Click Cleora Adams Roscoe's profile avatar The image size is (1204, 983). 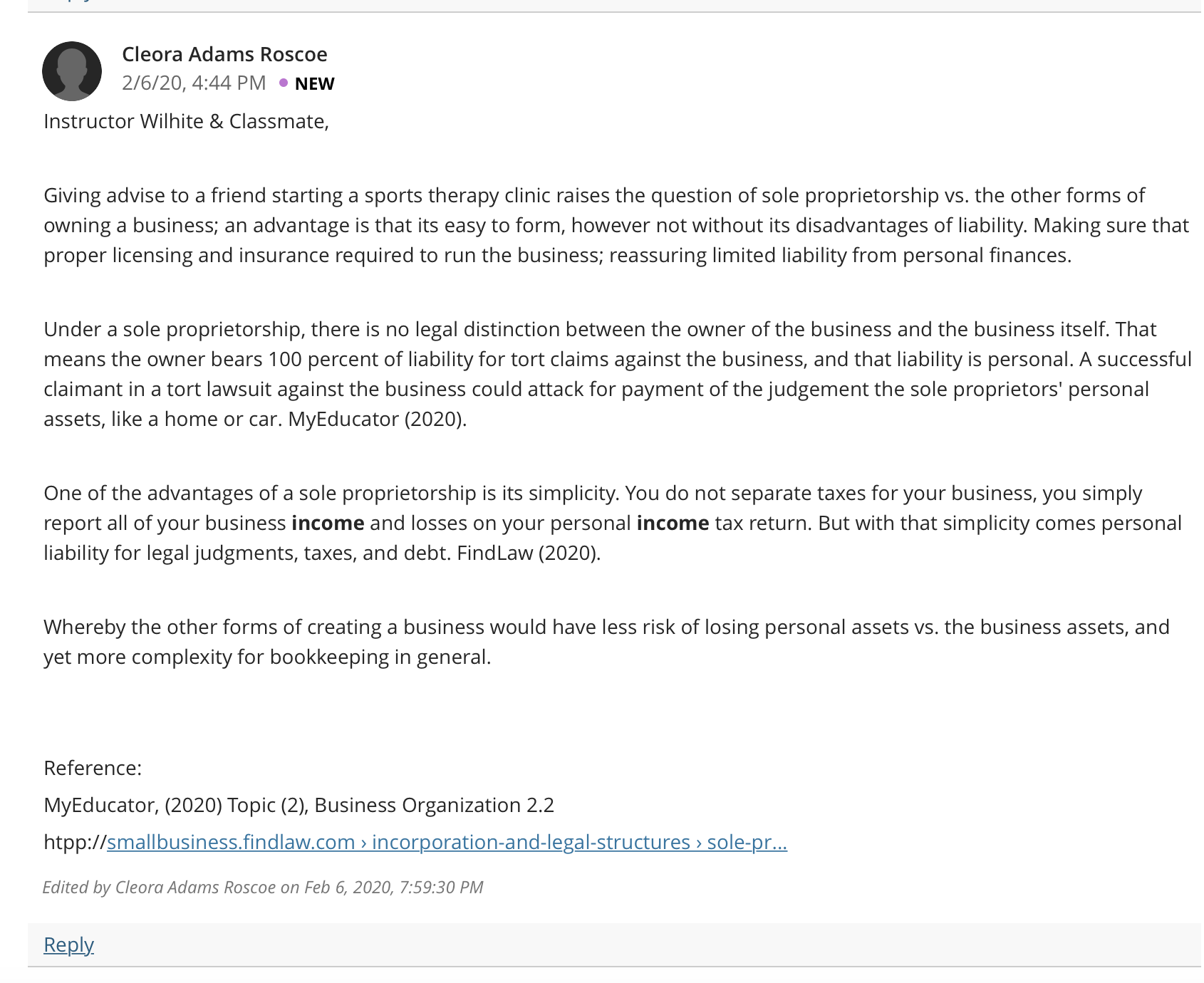pos(72,71)
